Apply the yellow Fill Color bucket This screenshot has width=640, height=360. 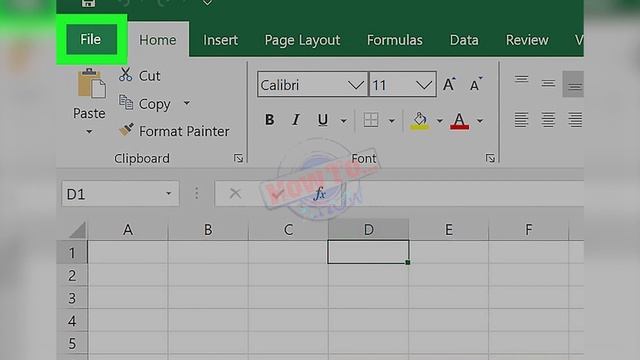coord(420,121)
